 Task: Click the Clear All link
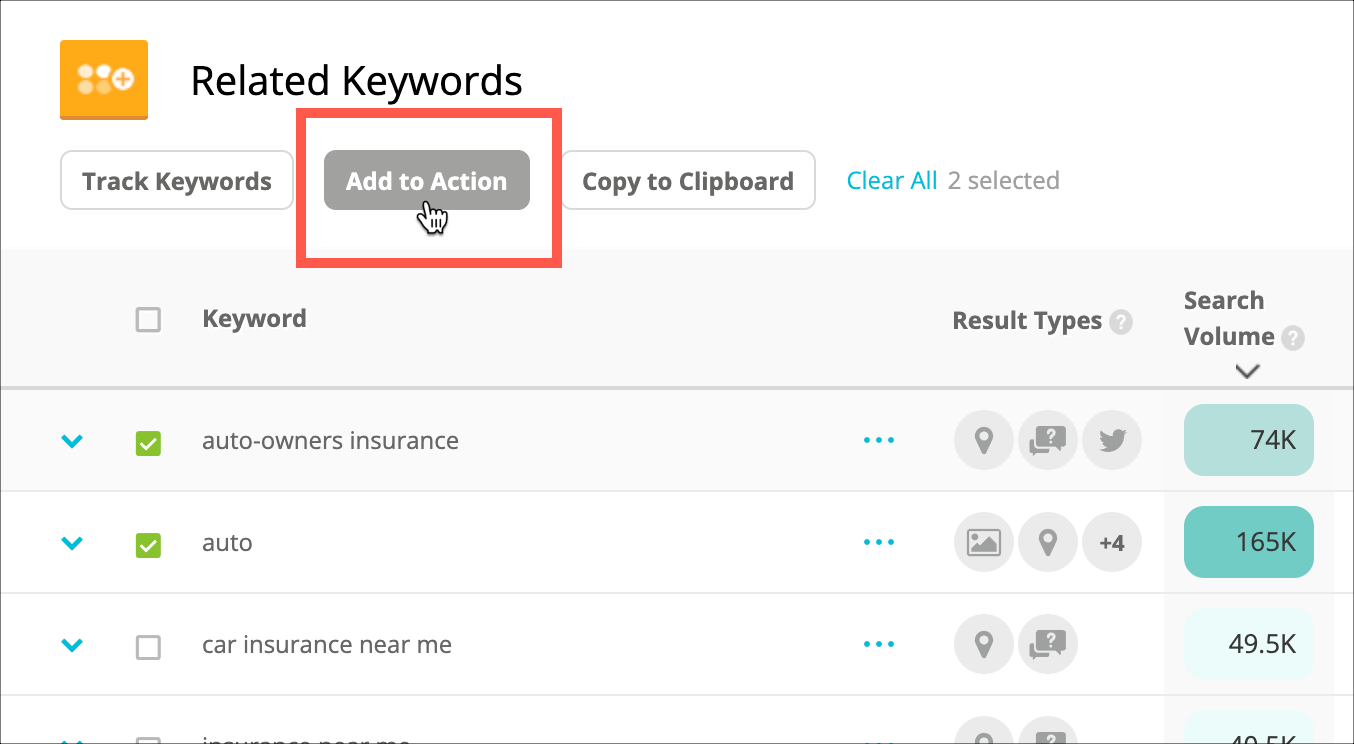click(892, 181)
